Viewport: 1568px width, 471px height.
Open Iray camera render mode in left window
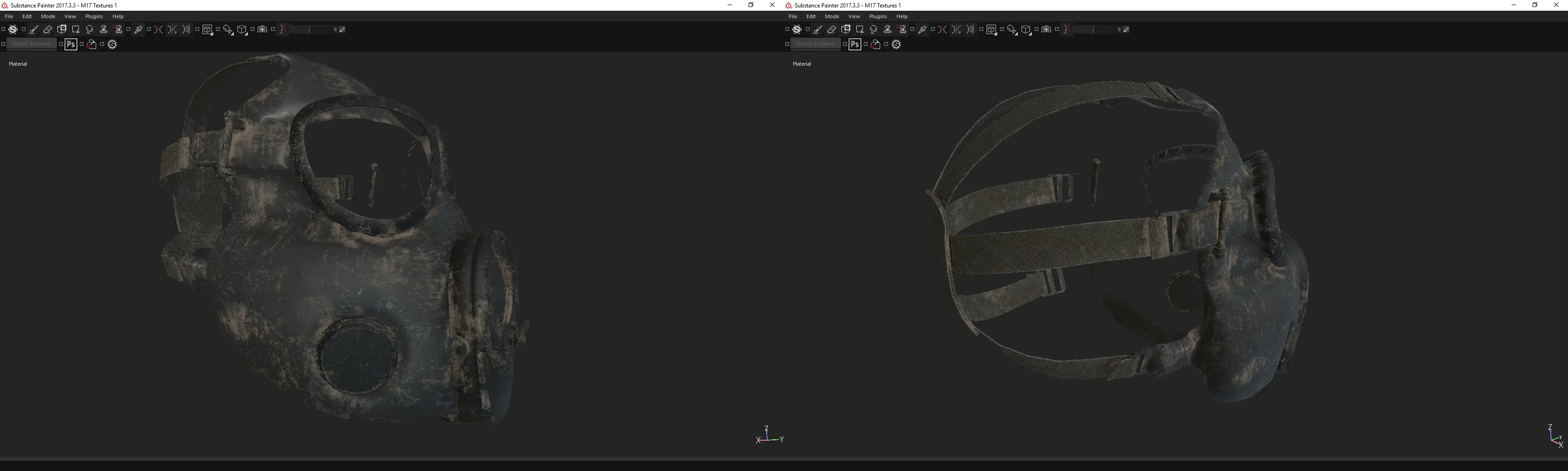pos(262,29)
